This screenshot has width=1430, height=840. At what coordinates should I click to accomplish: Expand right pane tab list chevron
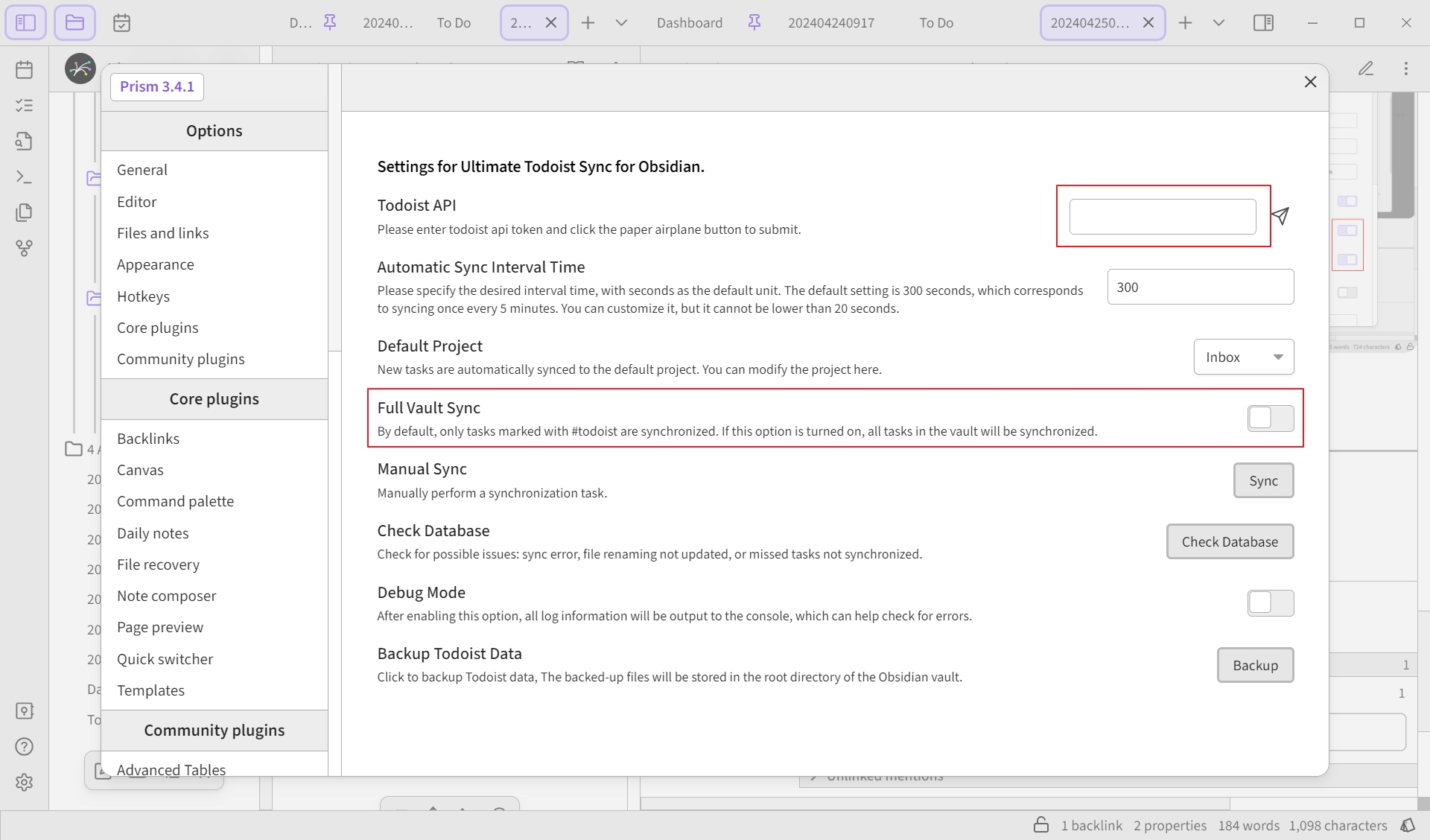point(1218,22)
